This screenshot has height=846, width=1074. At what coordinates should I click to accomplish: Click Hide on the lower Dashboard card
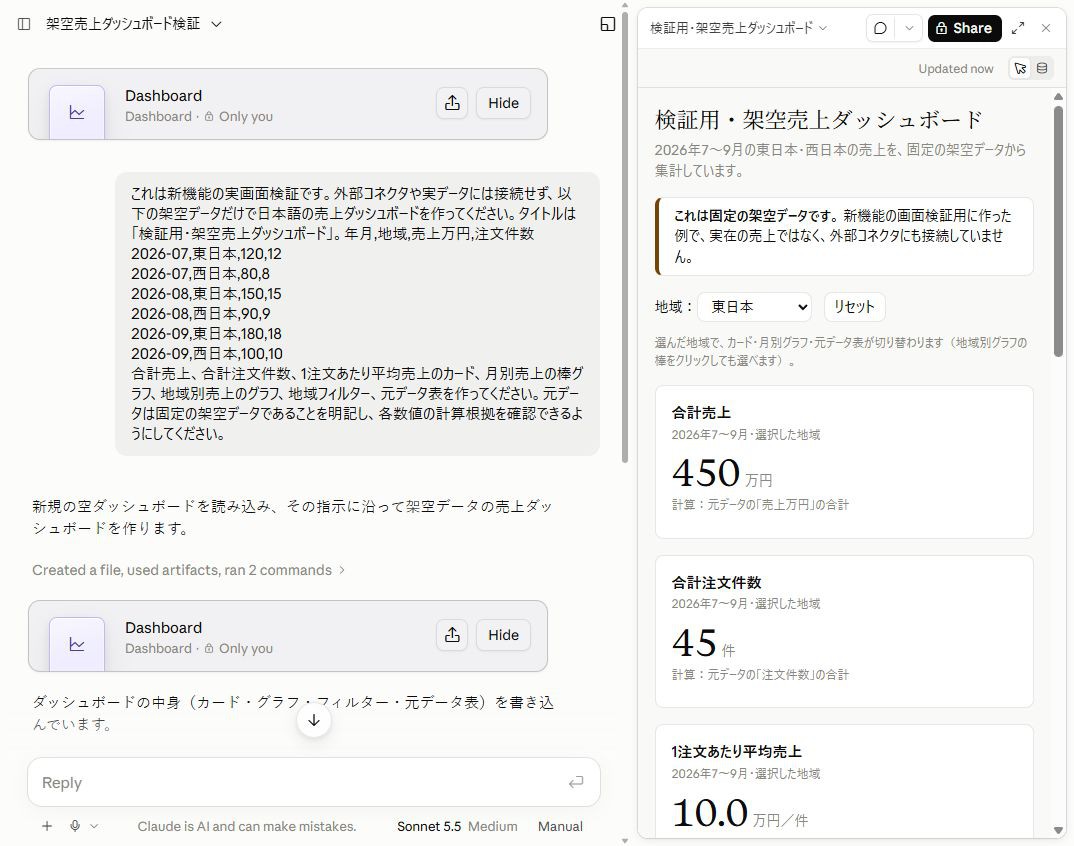[503, 635]
